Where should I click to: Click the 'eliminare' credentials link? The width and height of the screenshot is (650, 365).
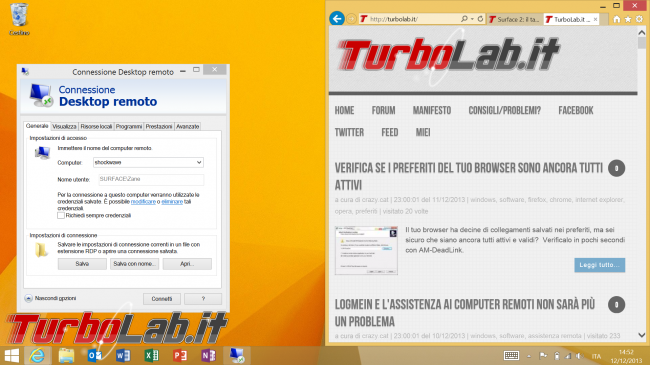(x=172, y=202)
